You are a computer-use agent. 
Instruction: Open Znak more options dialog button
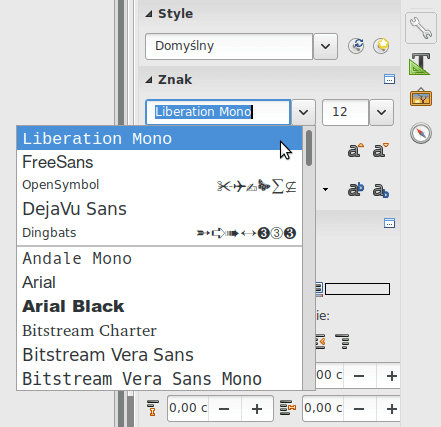pos(389,79)
